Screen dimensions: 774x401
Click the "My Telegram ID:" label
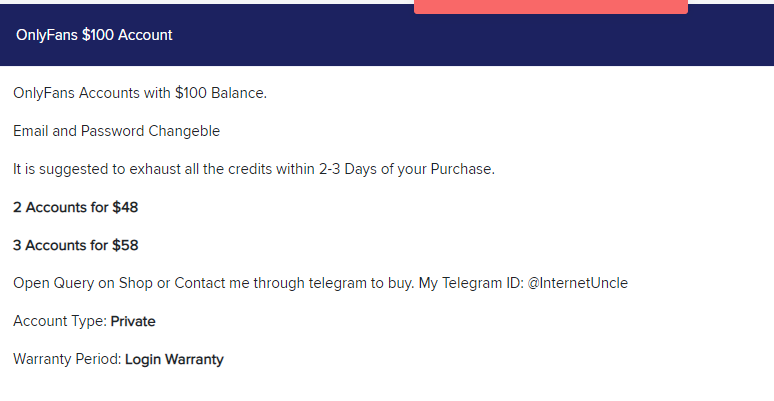tap(470, 283)
